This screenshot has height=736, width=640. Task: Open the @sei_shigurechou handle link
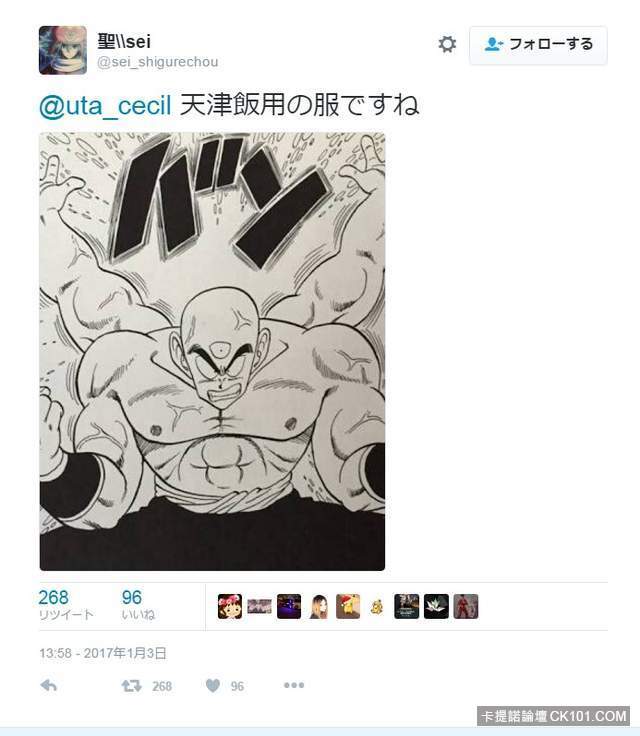(158, 62)
